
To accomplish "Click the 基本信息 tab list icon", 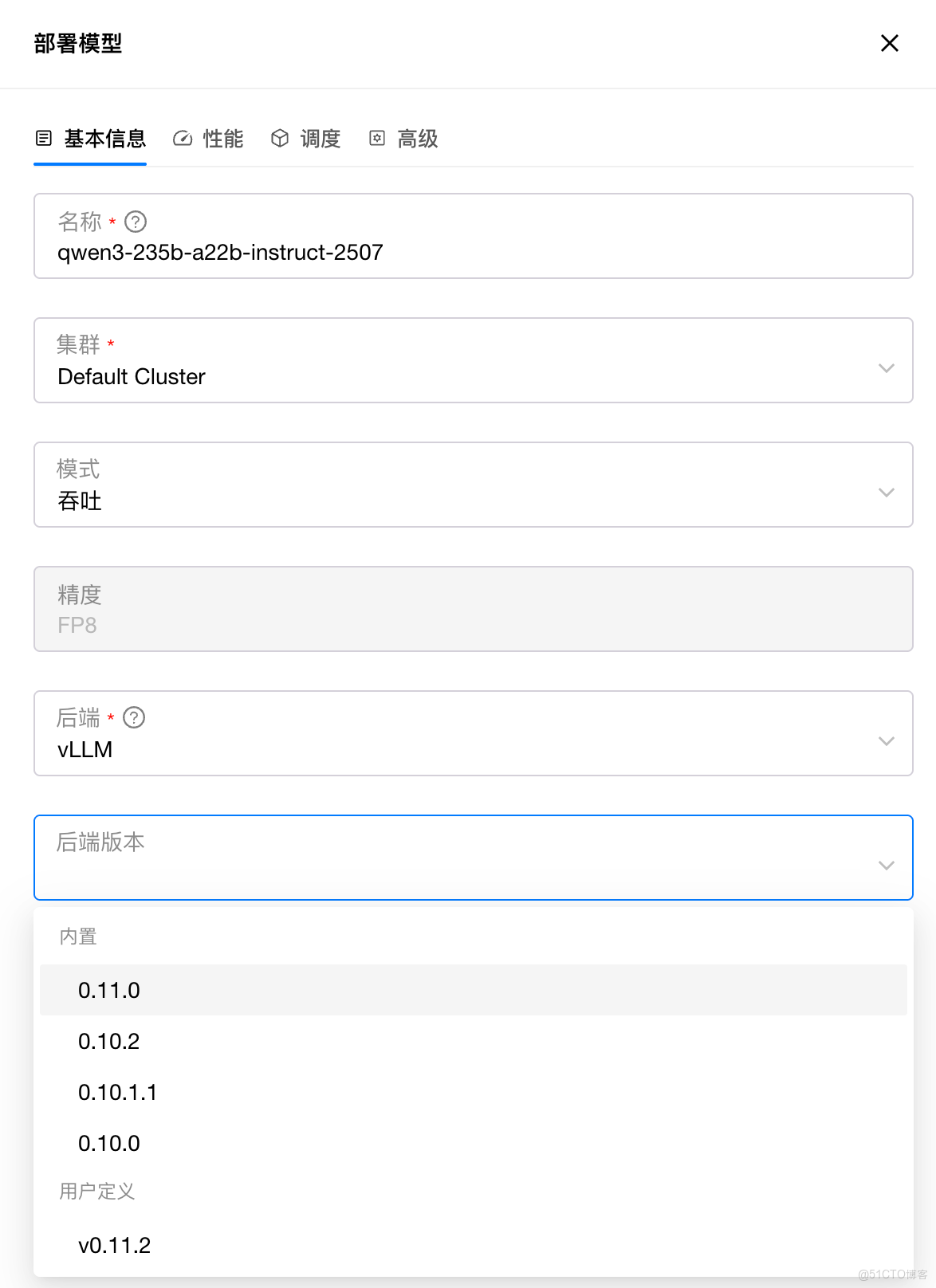I will 44,139.
